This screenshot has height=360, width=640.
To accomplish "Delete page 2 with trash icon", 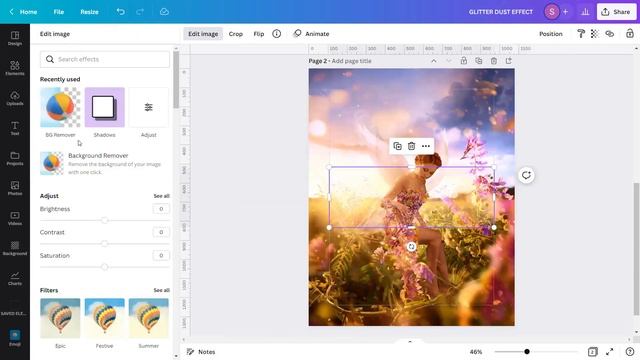I will (x=493, y=61).
